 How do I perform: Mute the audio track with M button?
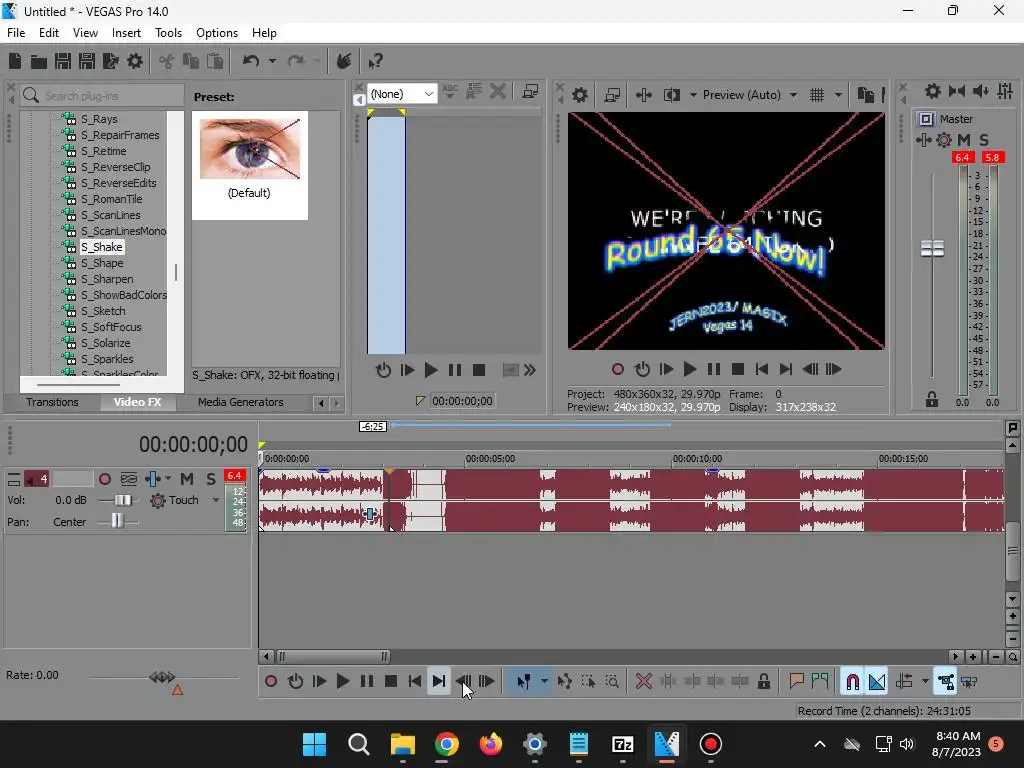[x=187, y=479]
